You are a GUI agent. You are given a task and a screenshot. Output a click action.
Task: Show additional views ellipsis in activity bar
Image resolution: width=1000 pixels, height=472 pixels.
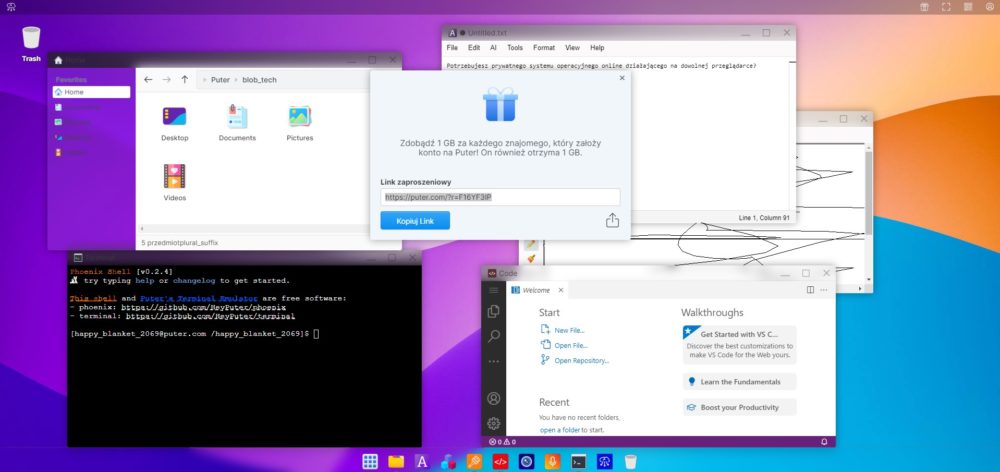494,362
